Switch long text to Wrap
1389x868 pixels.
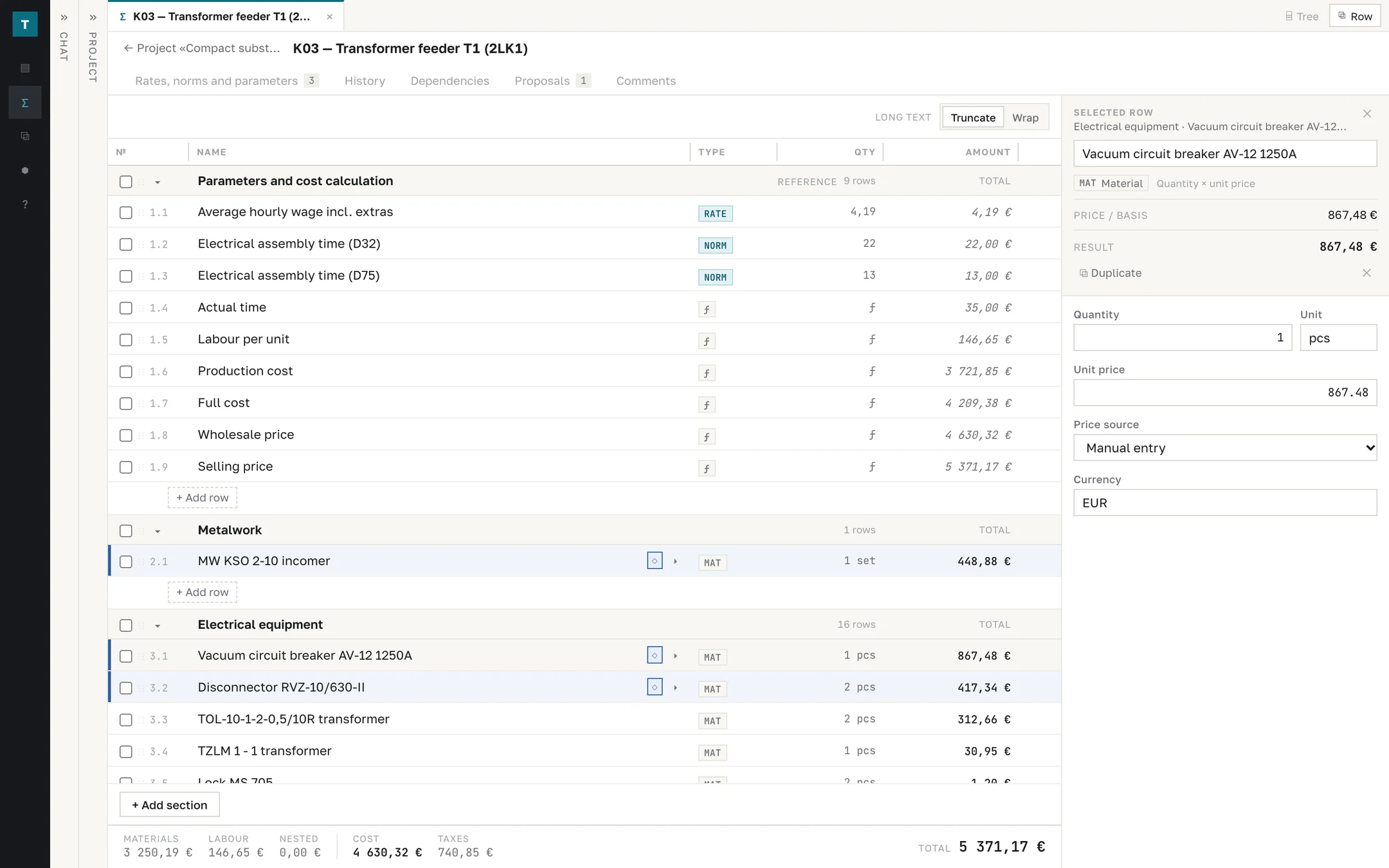pos(1025,118)
